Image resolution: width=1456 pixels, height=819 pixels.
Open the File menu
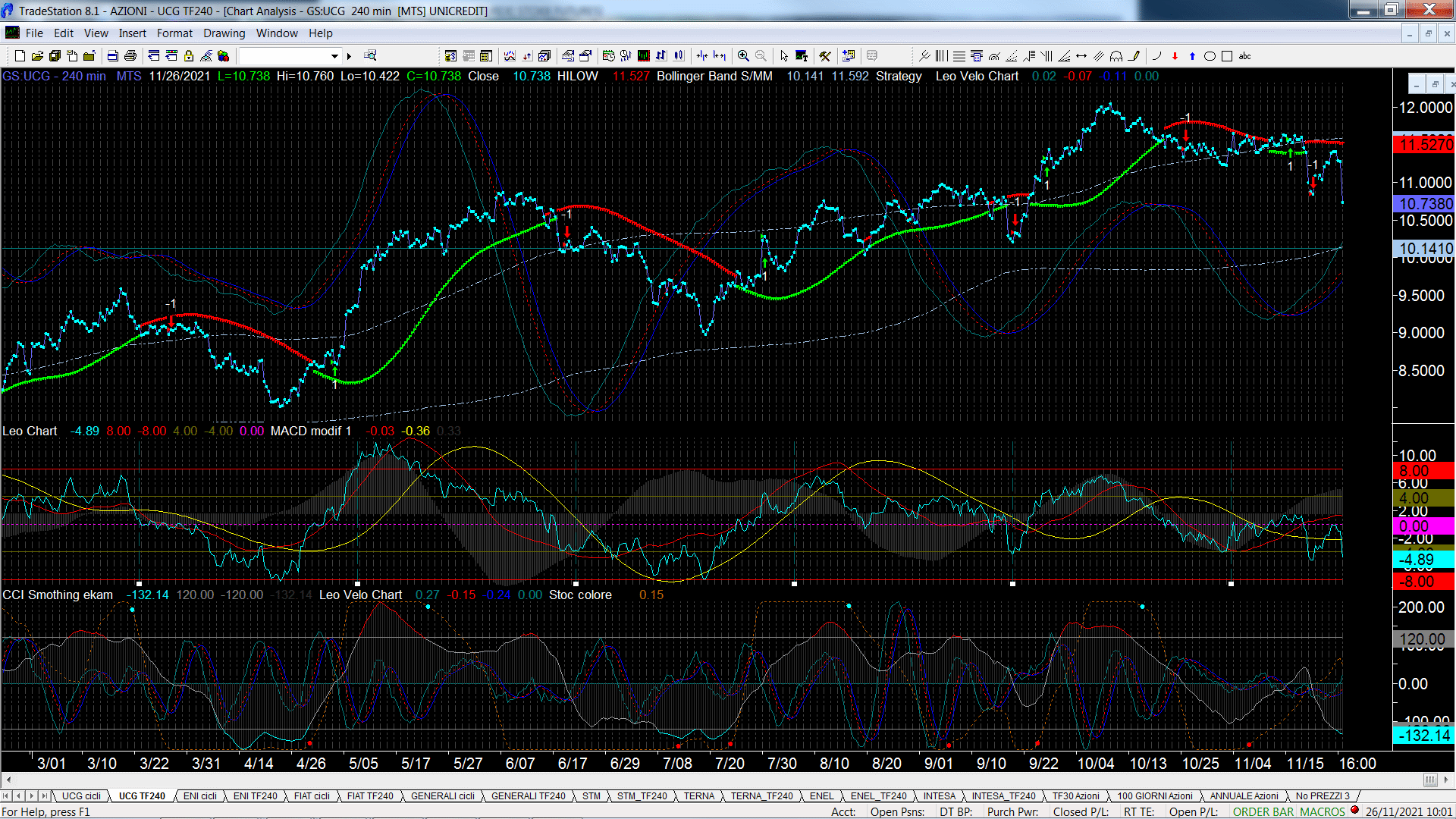point(34,33)
